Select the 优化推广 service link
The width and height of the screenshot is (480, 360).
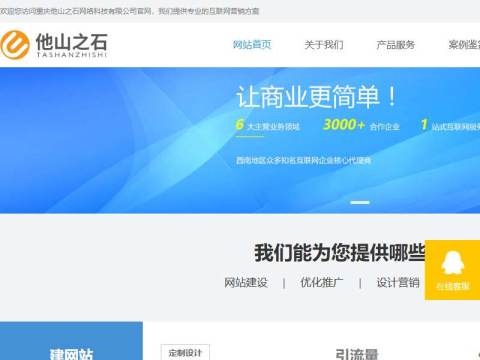point(322,282)
